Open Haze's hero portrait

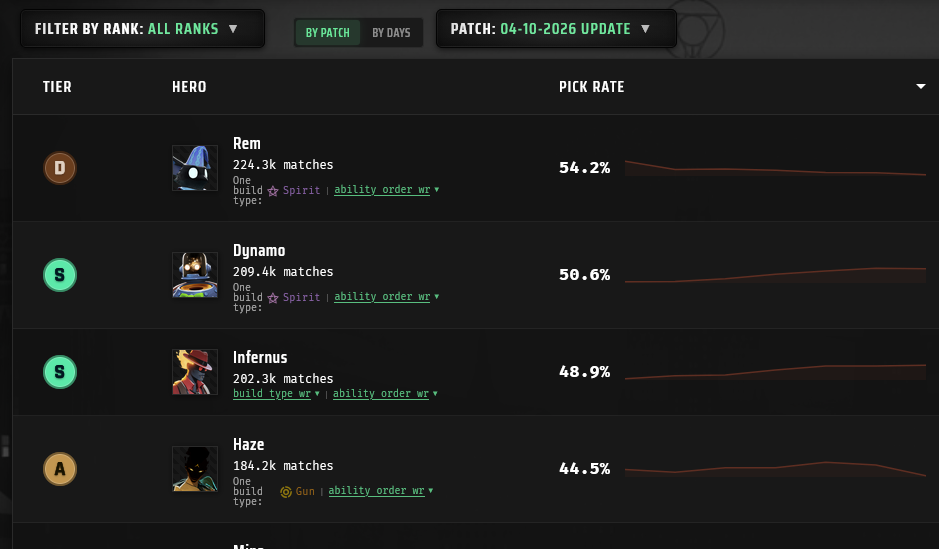pyautogui.click(x=195, y=469)
